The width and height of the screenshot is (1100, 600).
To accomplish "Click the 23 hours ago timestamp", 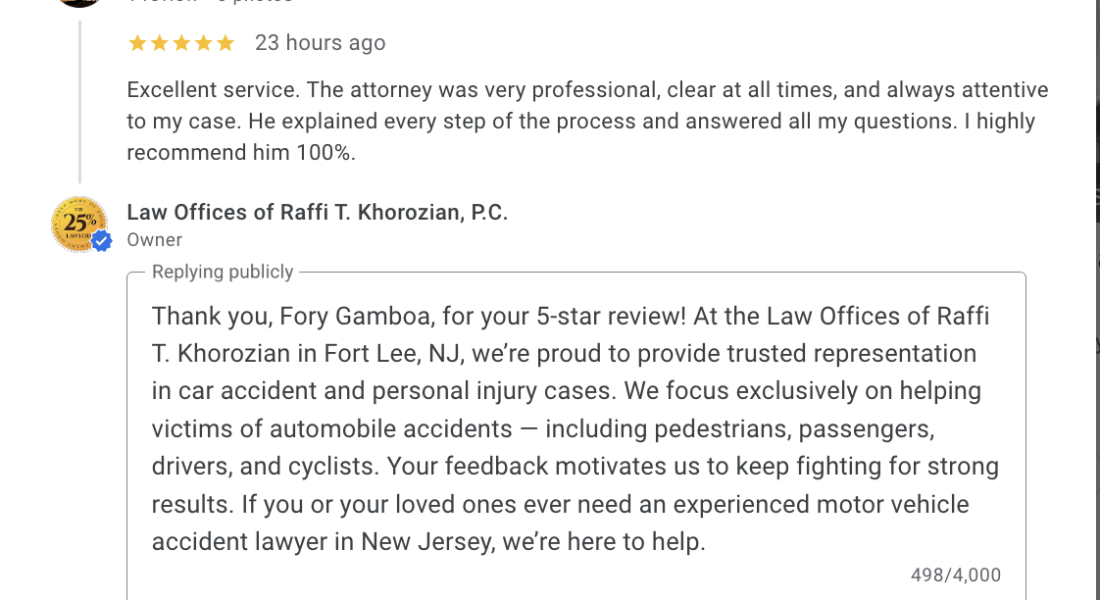I will click(x=320, y=43).
